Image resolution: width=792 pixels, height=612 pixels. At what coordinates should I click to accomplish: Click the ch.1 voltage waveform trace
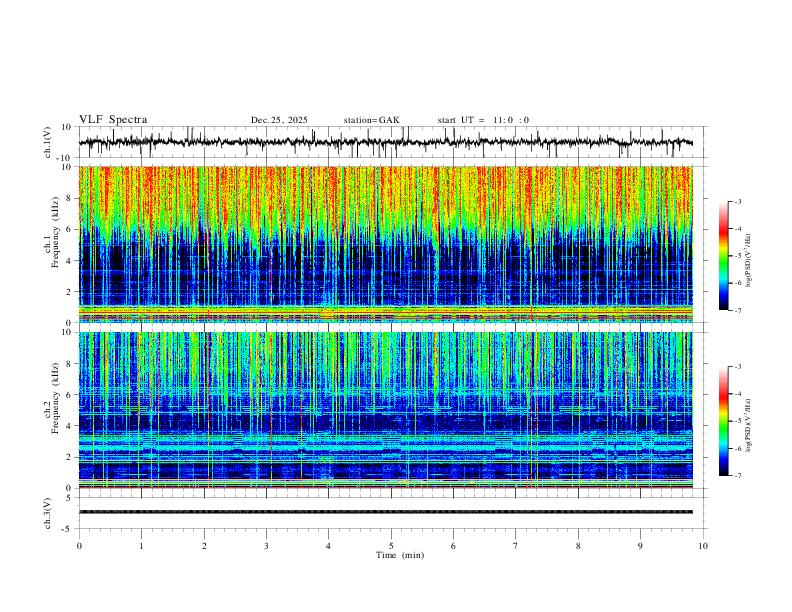pos(385,142)
